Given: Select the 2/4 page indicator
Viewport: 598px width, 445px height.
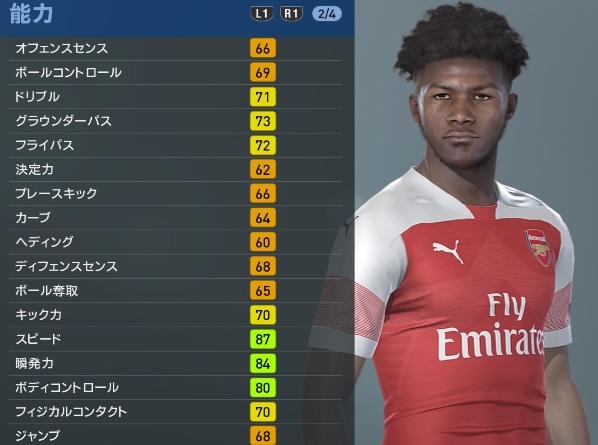Looking at the screenshot, I should click(x=327, y=14).
